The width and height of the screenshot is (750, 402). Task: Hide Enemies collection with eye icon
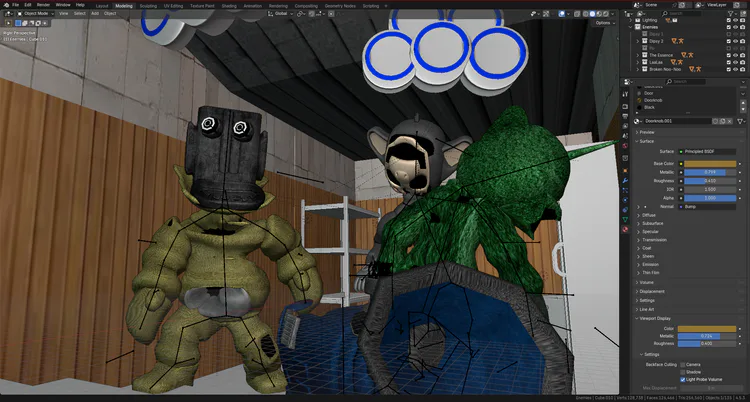pos(735,27)
